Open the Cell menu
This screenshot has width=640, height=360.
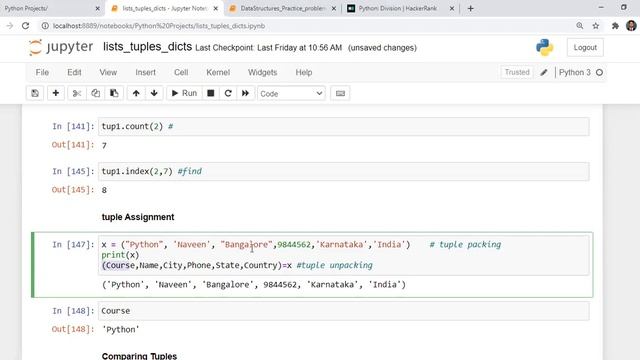pos(181,72)
